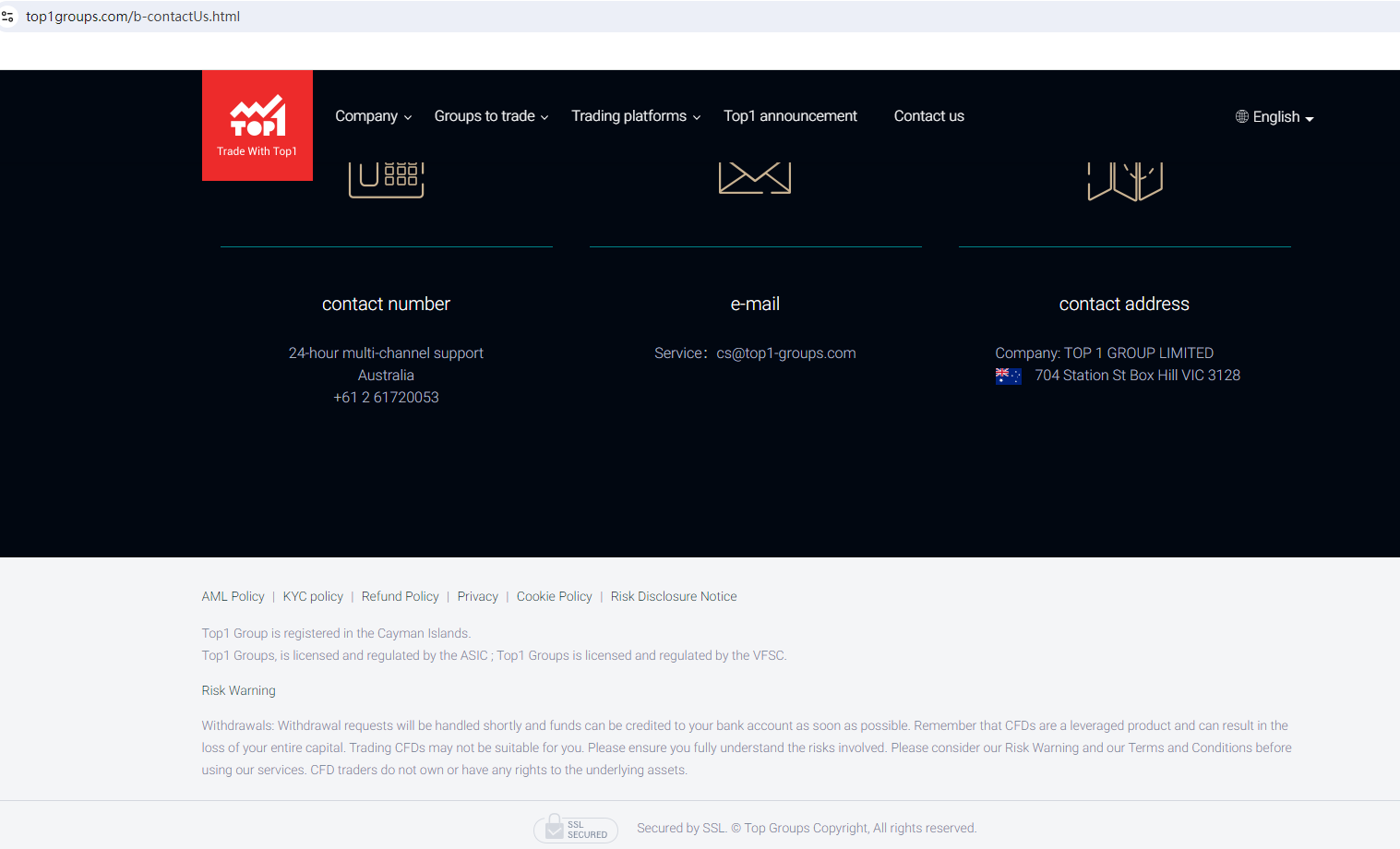Click the phone icon above contact number

(x=386, y=180)
